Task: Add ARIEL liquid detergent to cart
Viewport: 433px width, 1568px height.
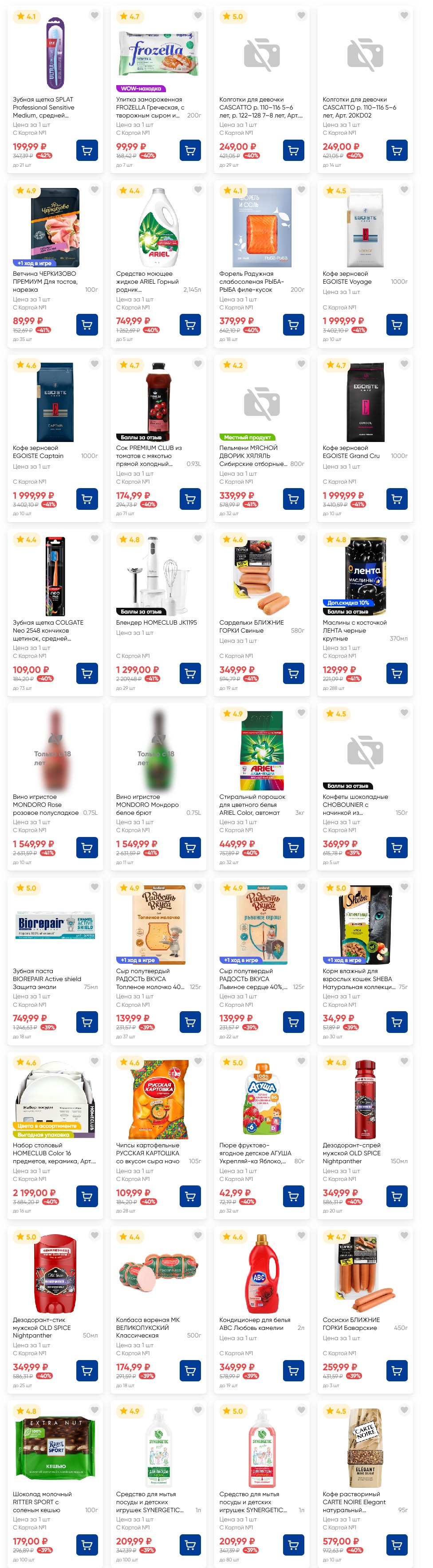Action: point(190,325)
